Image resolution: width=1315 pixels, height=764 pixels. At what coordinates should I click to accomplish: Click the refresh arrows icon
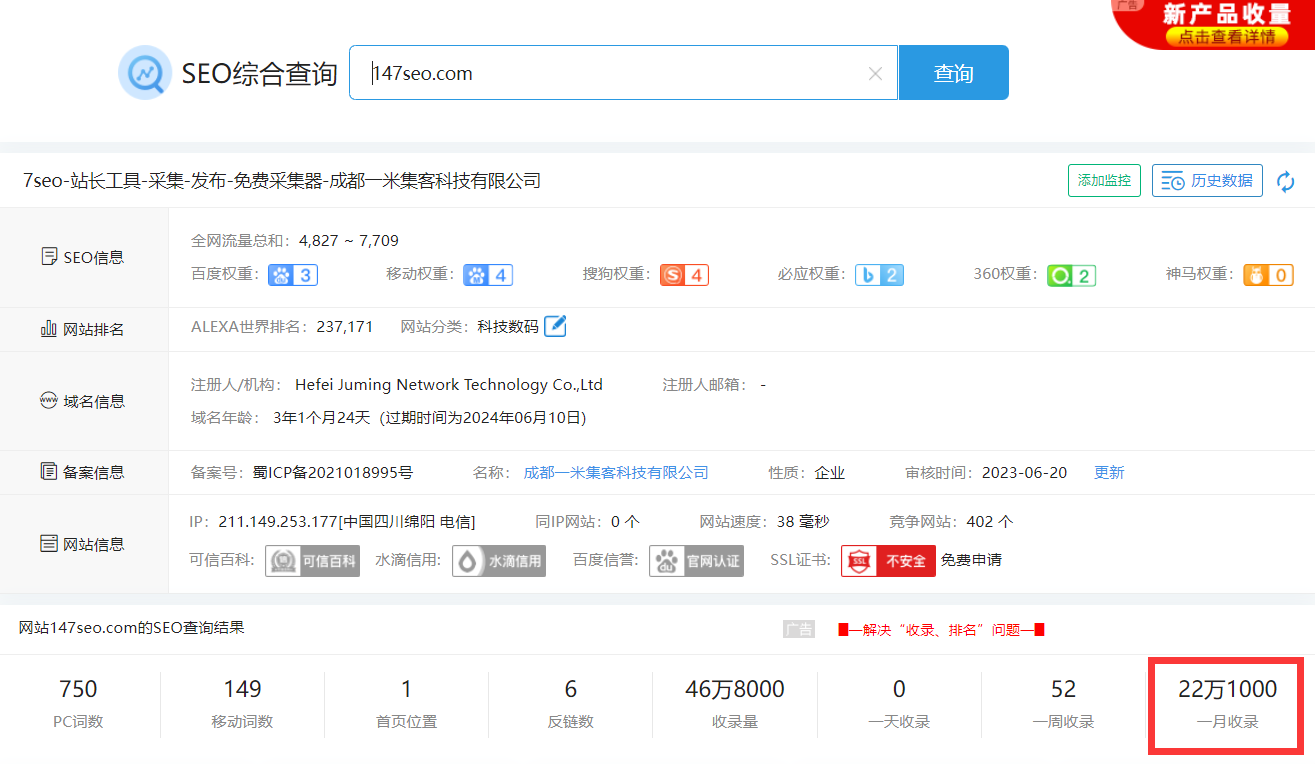coord(1286,181)
